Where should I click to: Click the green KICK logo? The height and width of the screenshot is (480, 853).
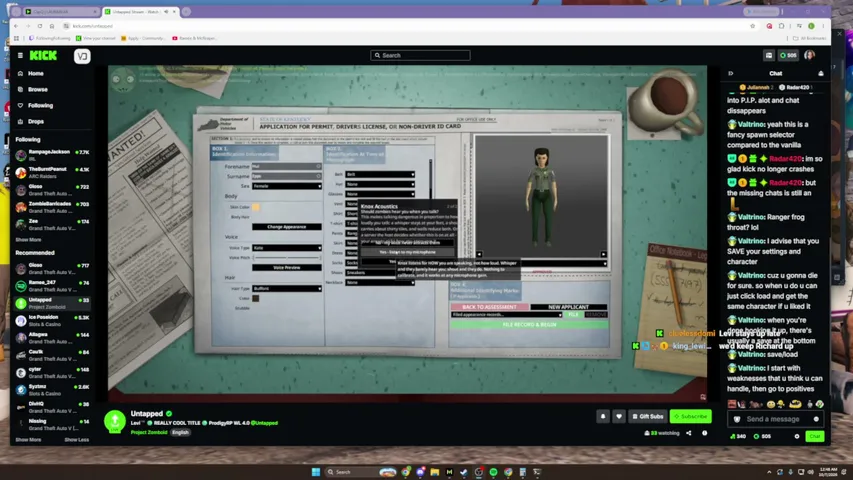[x=43, y=56]
